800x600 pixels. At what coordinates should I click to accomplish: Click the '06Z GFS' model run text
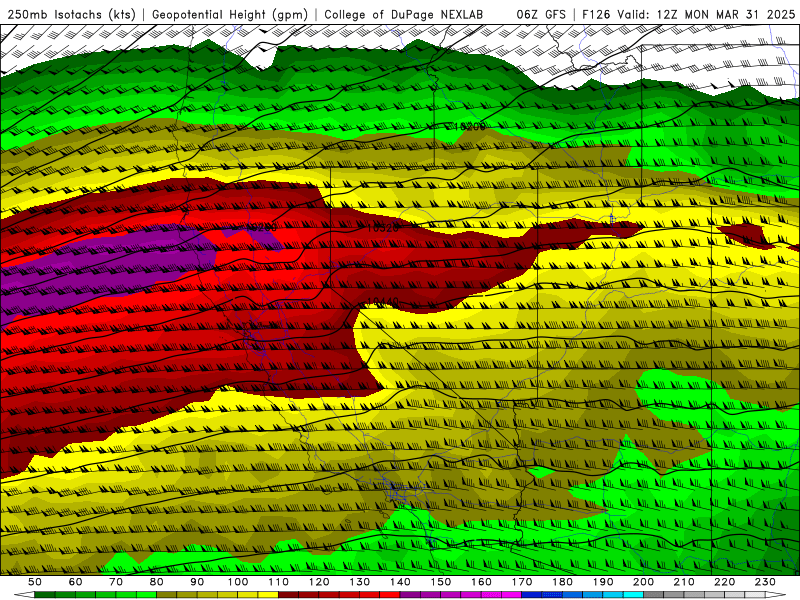[x=541, y=14]
